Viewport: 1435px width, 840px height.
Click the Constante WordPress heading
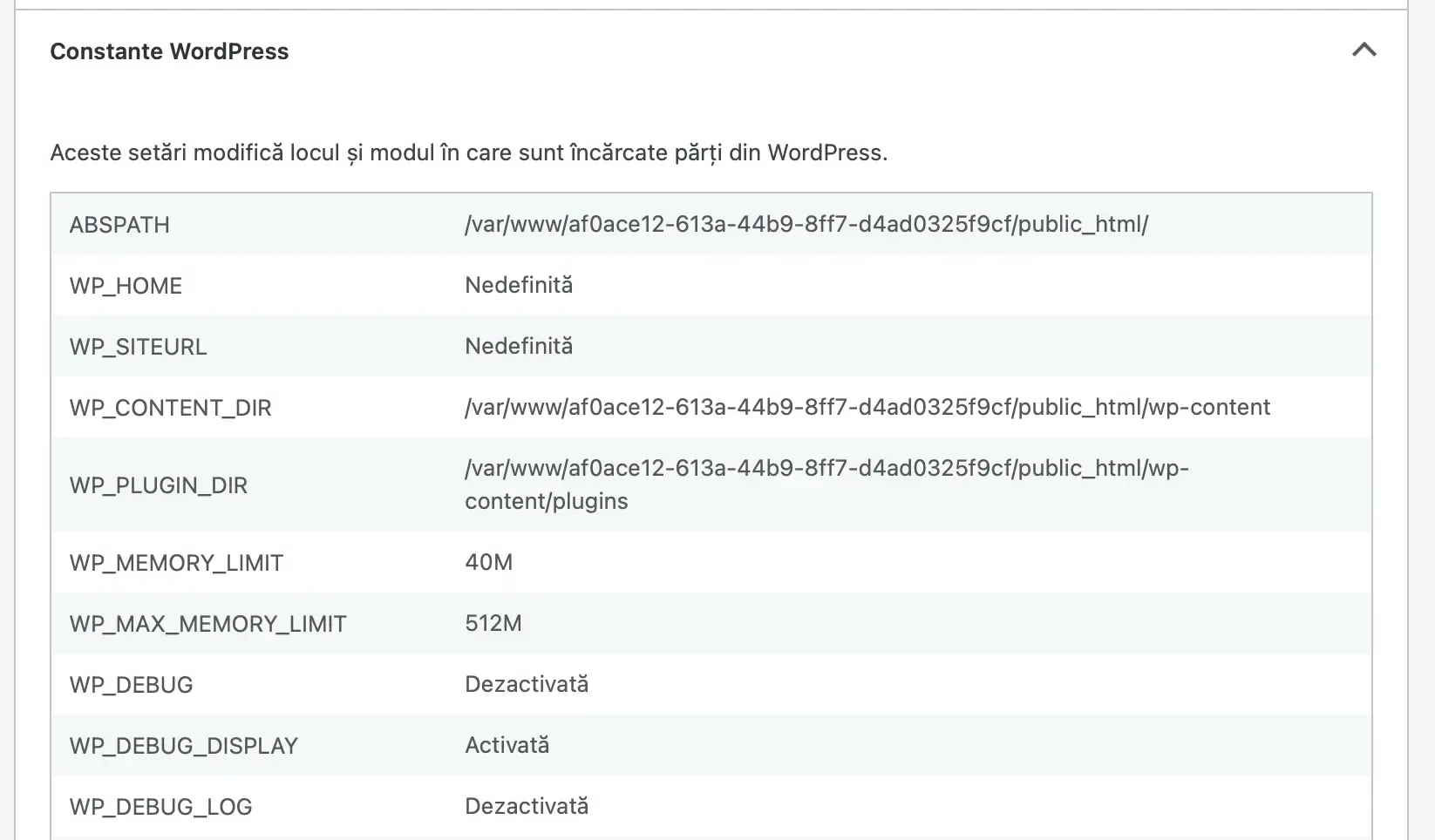tap(169, 51)
